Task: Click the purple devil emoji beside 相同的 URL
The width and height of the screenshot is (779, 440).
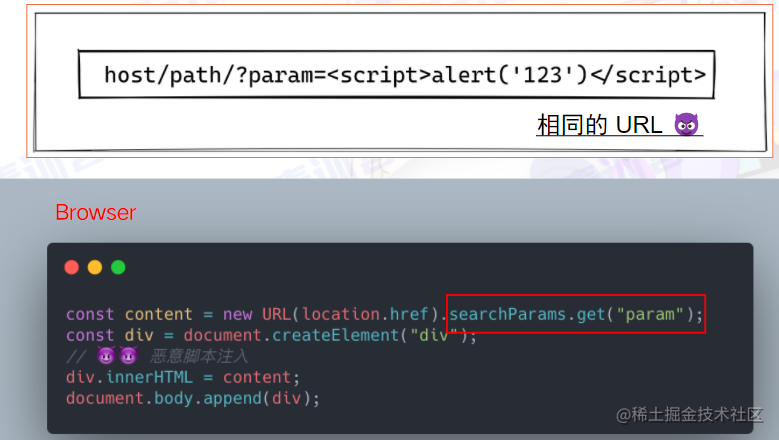Action: click(x=687, y=125)
